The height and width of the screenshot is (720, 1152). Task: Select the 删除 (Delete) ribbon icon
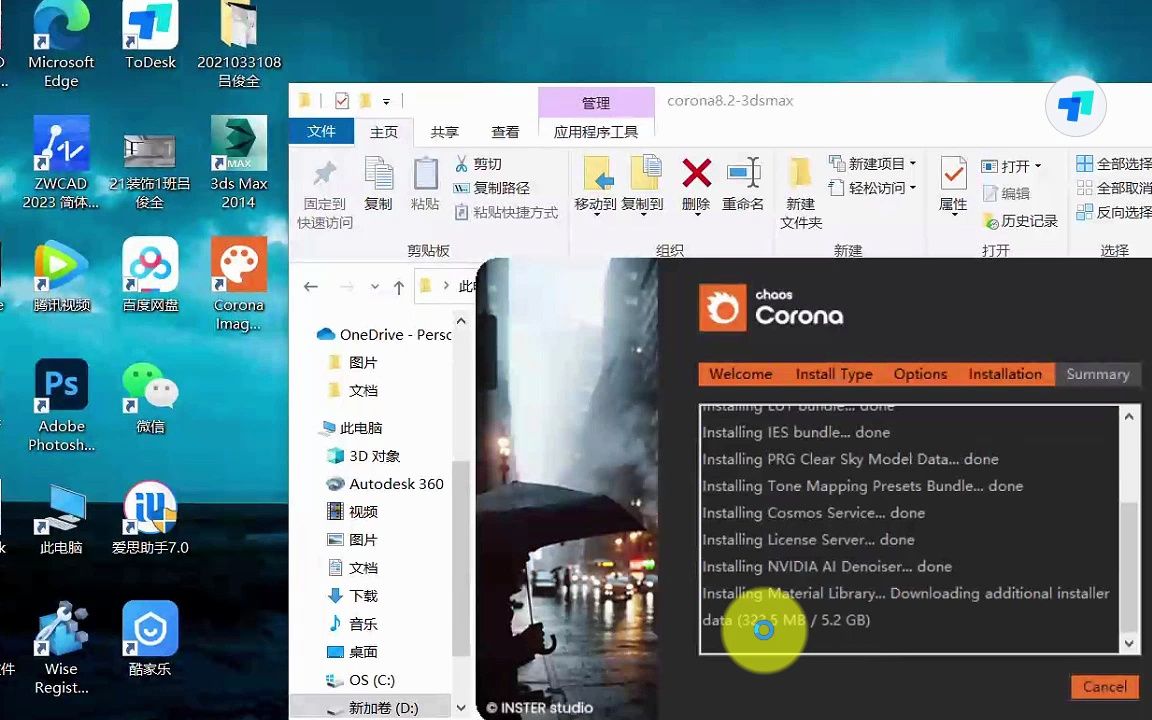[696, 185]
